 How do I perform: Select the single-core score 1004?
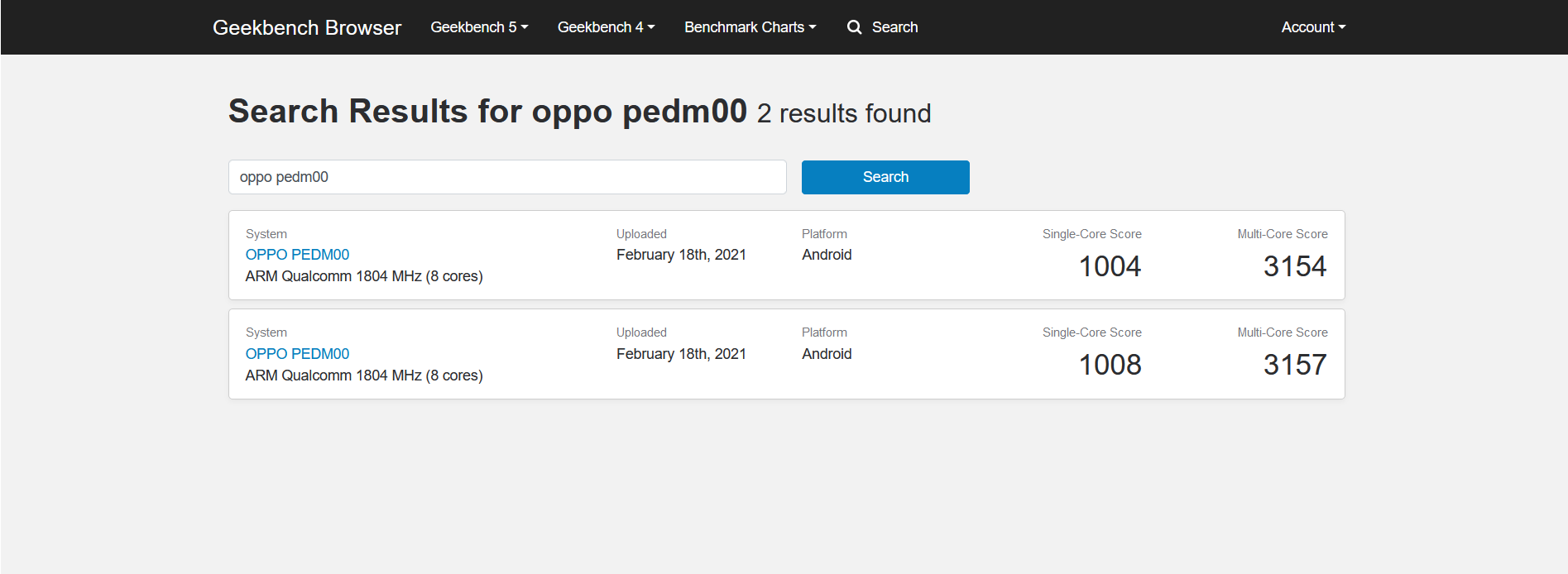[1110, 266]
